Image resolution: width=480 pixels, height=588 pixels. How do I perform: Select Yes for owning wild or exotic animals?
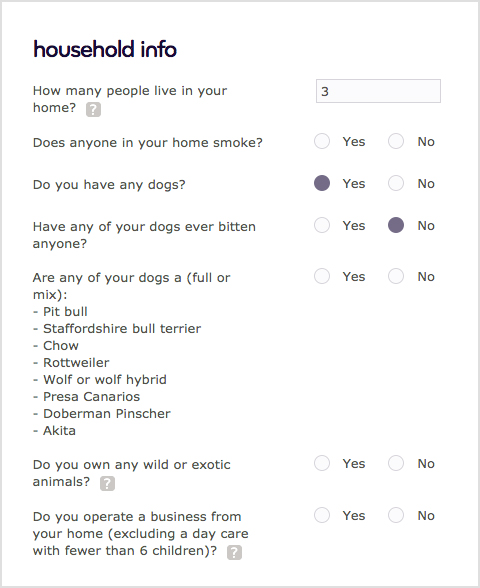(x=322, y=463)
